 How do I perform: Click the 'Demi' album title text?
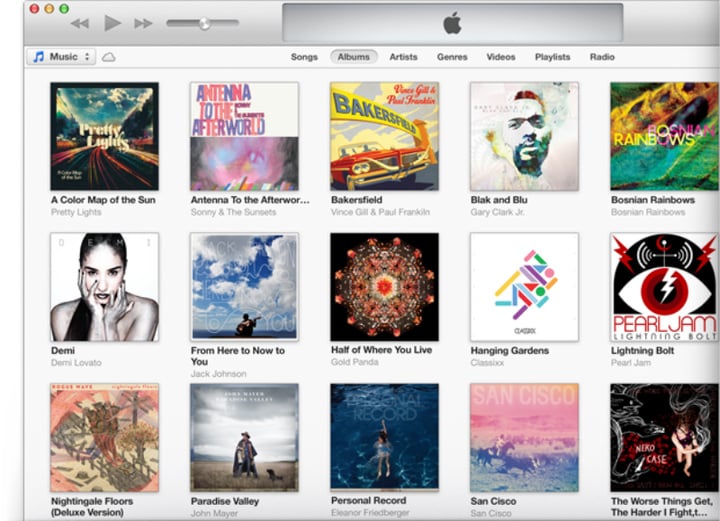tap(63, 350)
